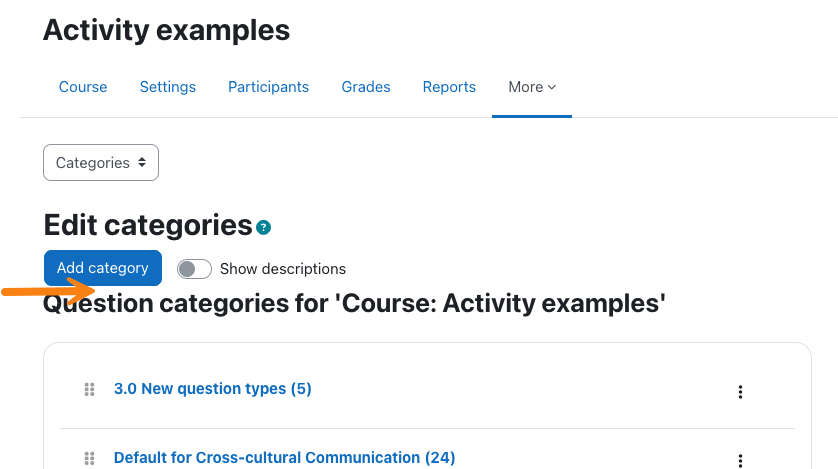Screen dimensions: 838x469
Task: Click the Show descriptions label text
Action: [x=283, y=269]
